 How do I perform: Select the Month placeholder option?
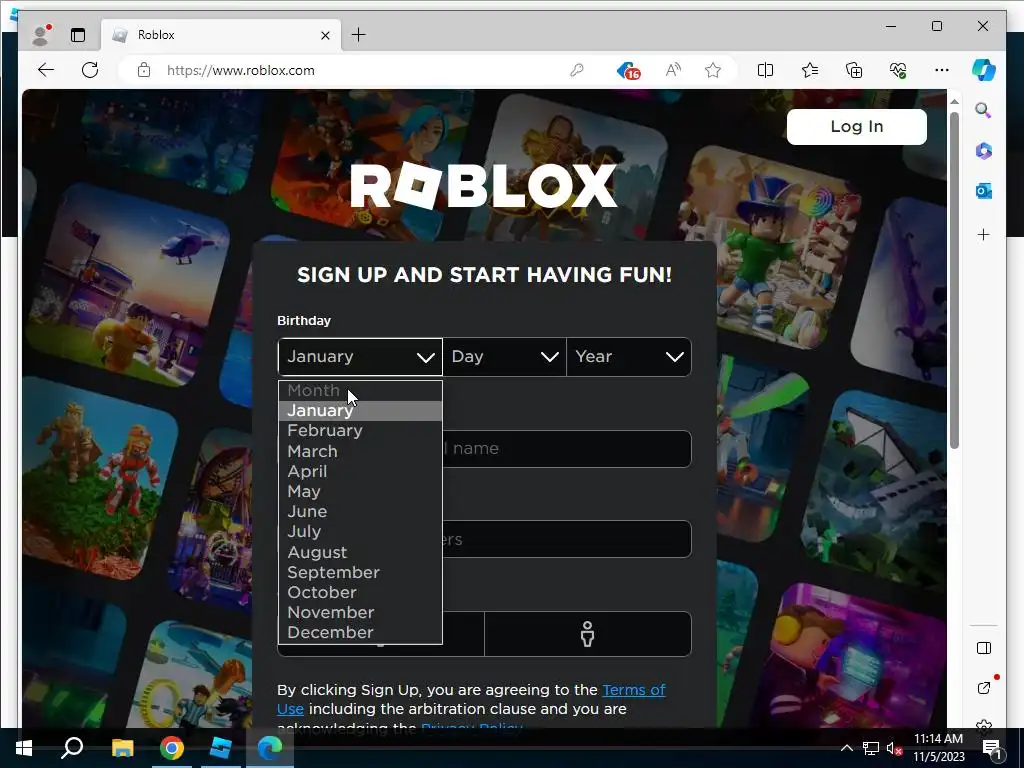[x=360, y=391]
